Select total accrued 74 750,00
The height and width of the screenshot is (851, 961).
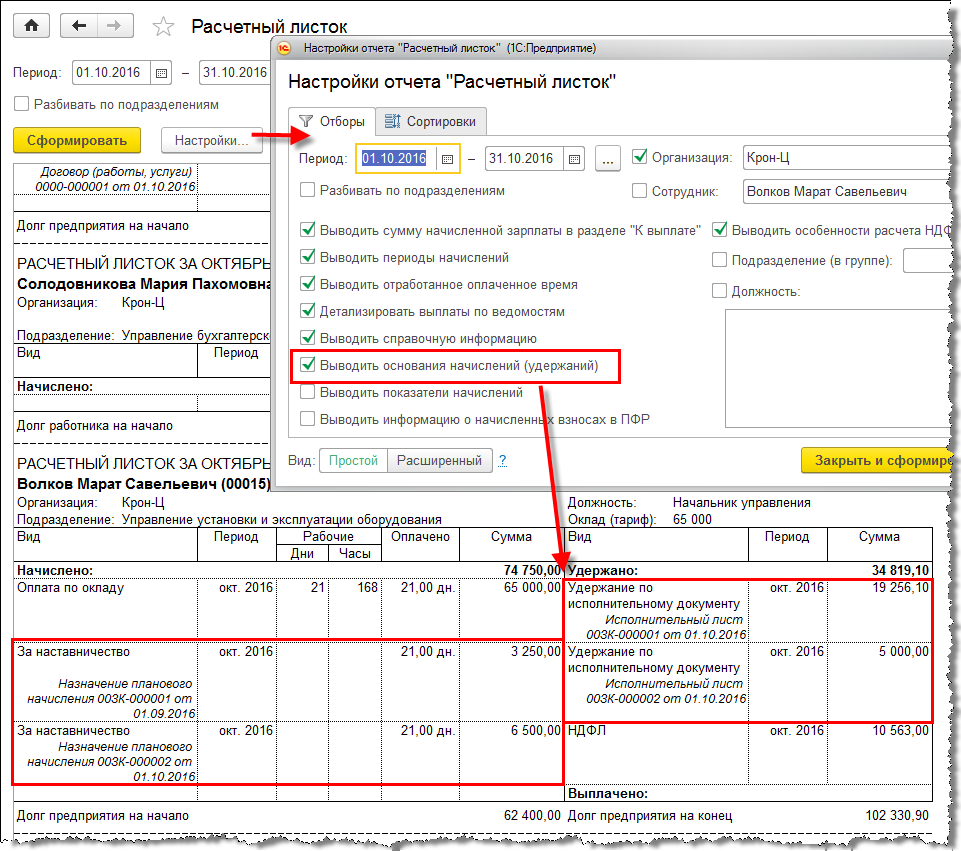[x=532, y=570]
